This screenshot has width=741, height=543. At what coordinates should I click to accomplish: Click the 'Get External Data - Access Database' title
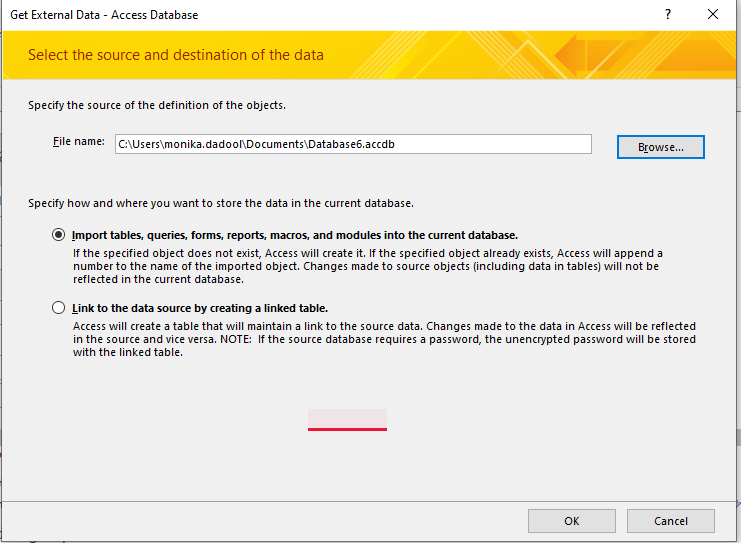click(x=104, y=15)
